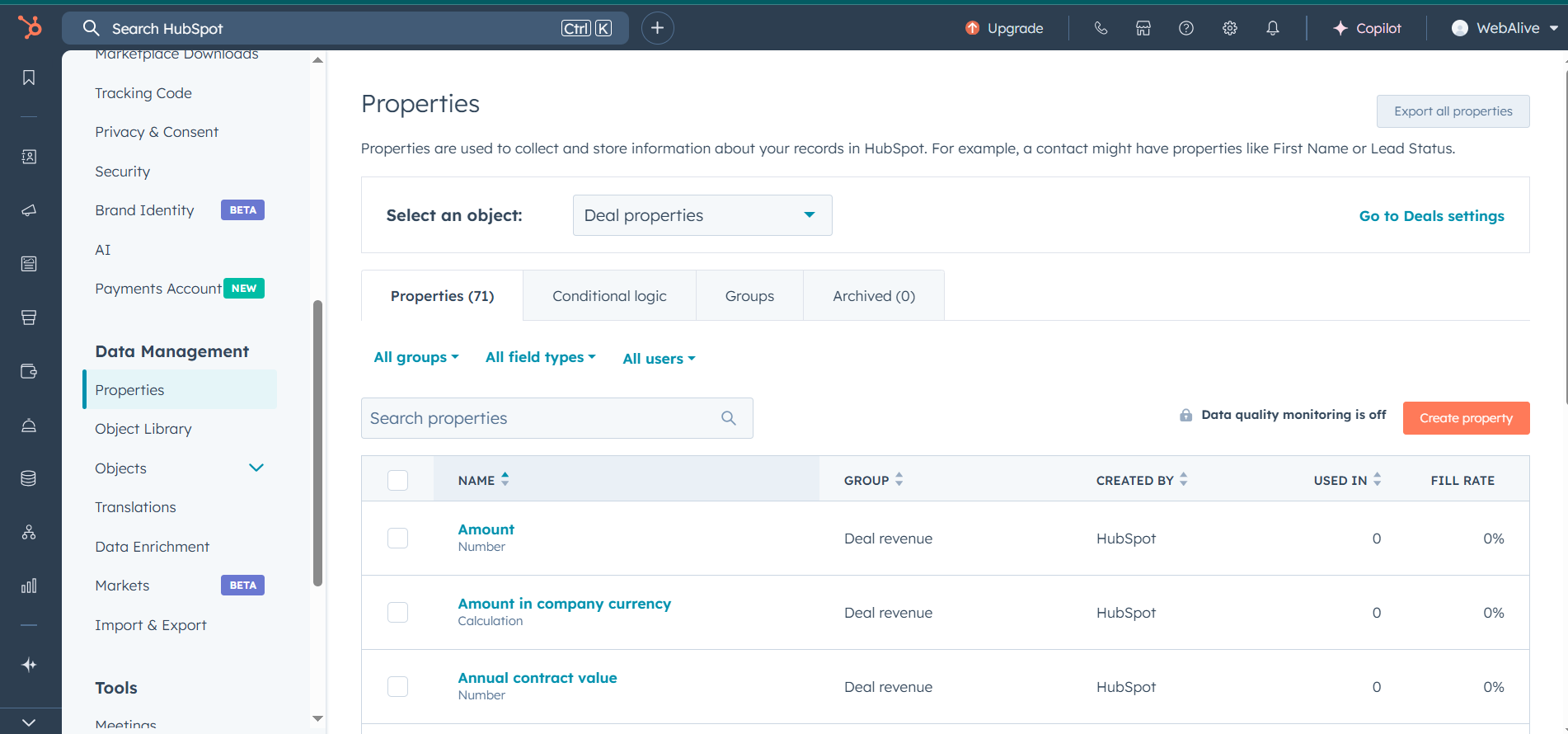Follow the Go to Deals settings link

[1431, 216]
